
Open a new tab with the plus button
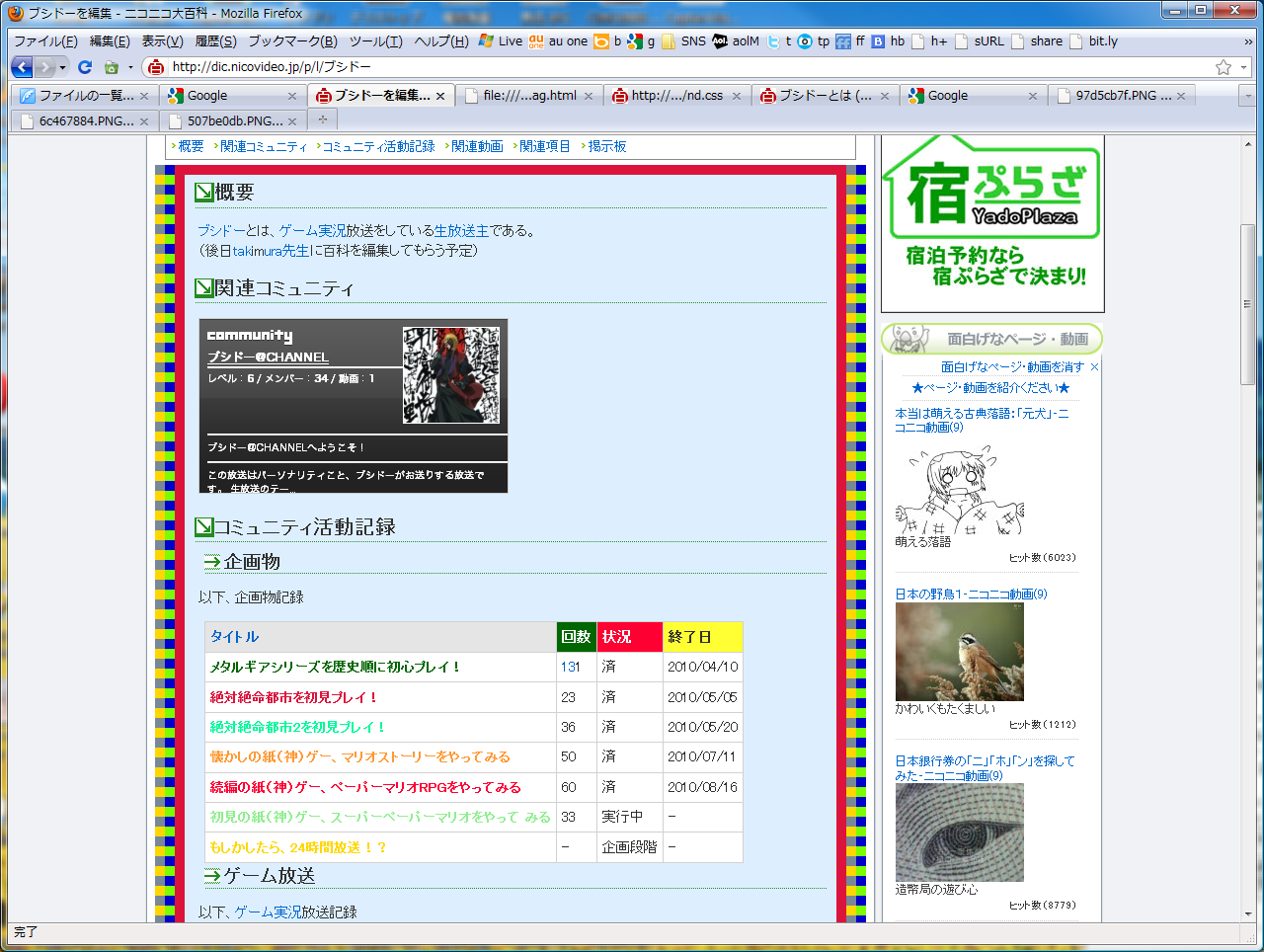click(x=322, y=119)
